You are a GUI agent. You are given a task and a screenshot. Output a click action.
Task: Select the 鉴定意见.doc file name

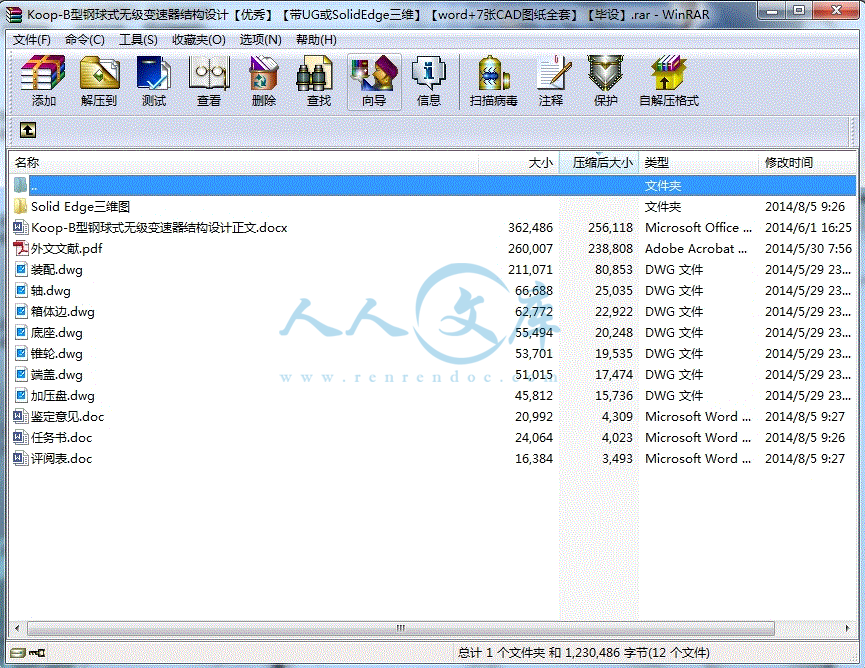point(67,416)
